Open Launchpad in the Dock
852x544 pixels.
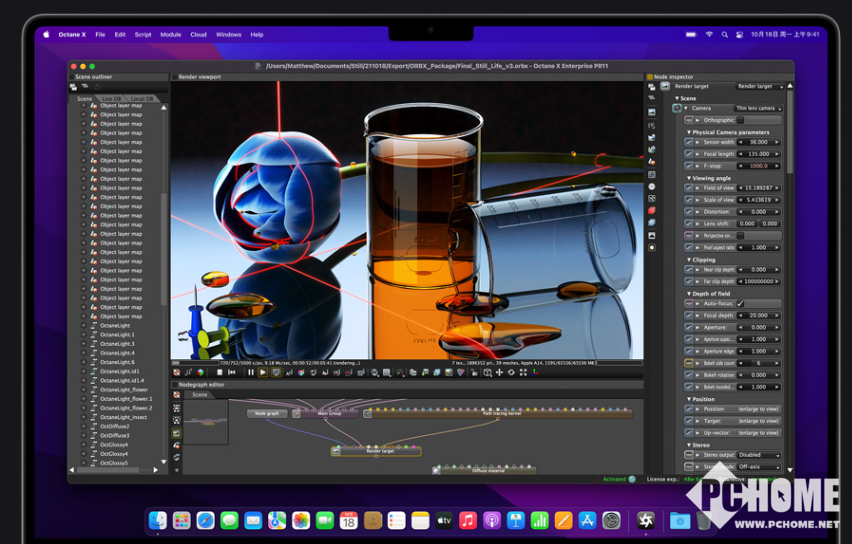[x=181, y=520]
